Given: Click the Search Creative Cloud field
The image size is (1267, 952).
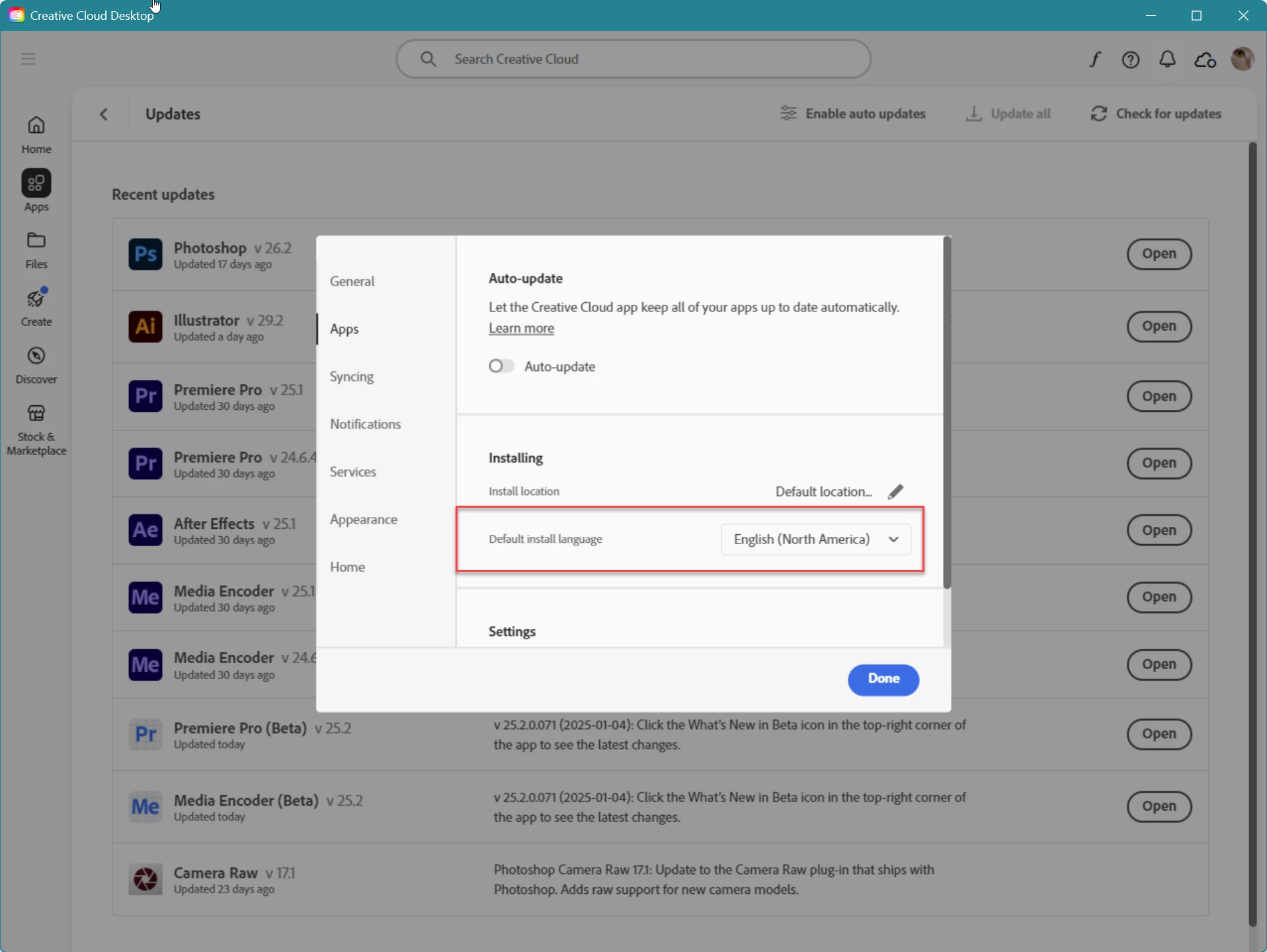Looking at the screenshot, I should pos(633,59).
